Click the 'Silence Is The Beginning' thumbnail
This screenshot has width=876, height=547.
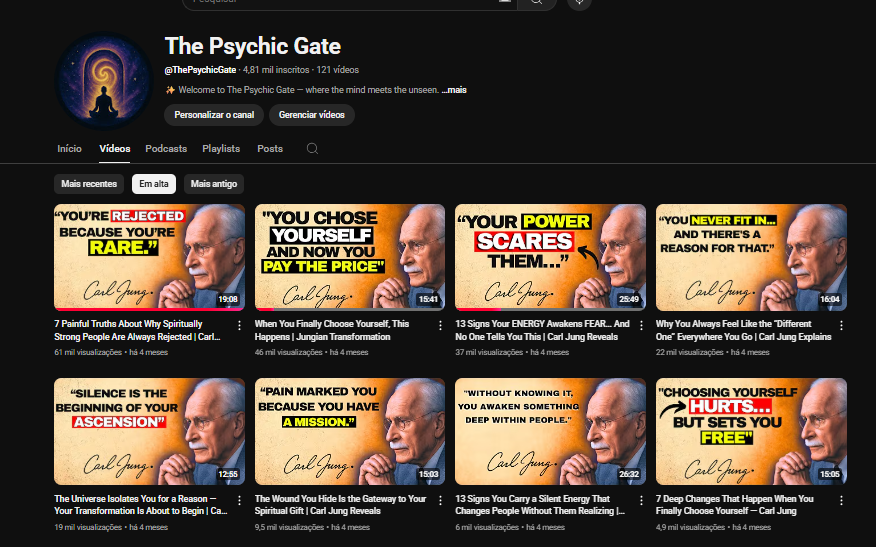149,432
